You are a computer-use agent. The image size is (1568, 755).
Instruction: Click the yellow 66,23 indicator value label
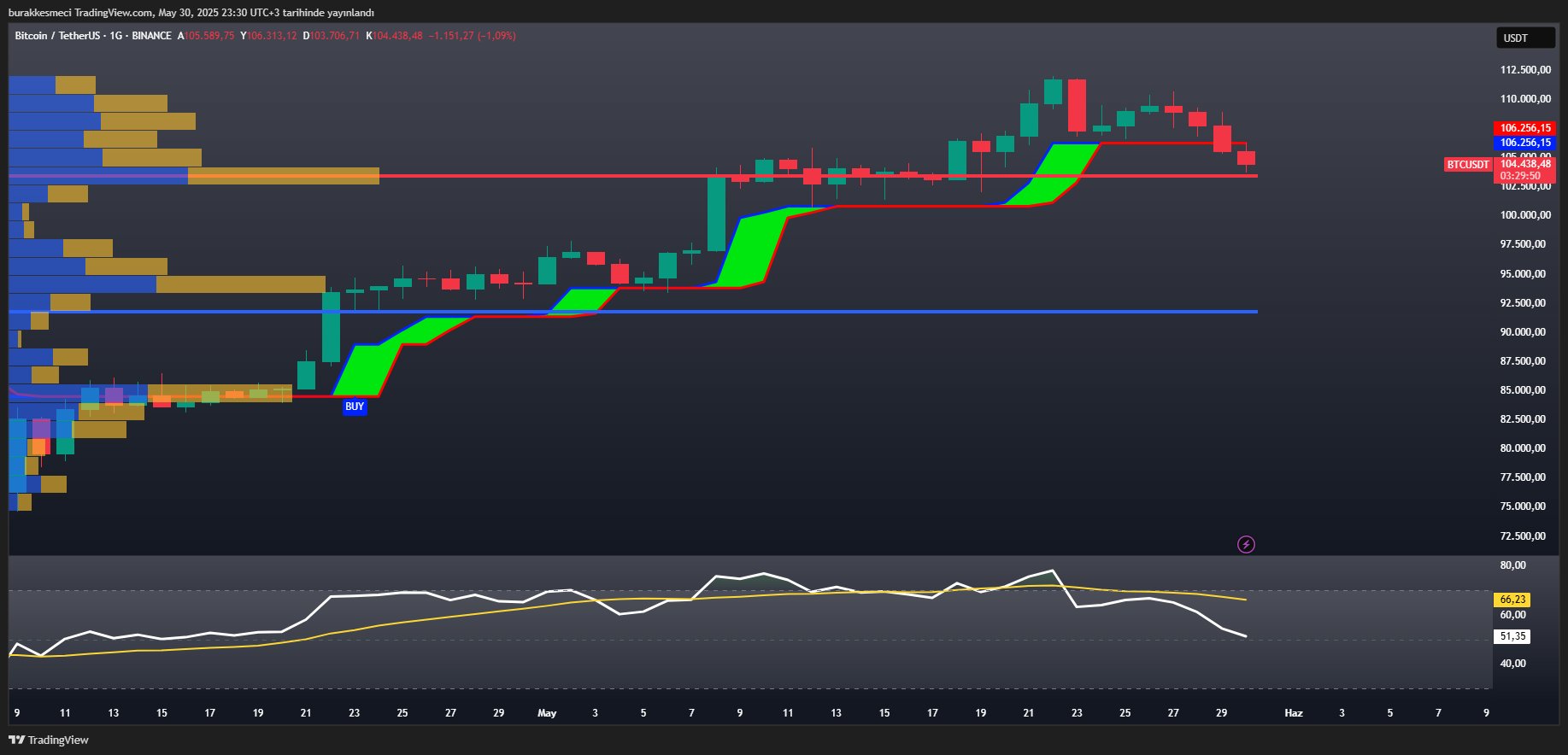pos(1512,600)
